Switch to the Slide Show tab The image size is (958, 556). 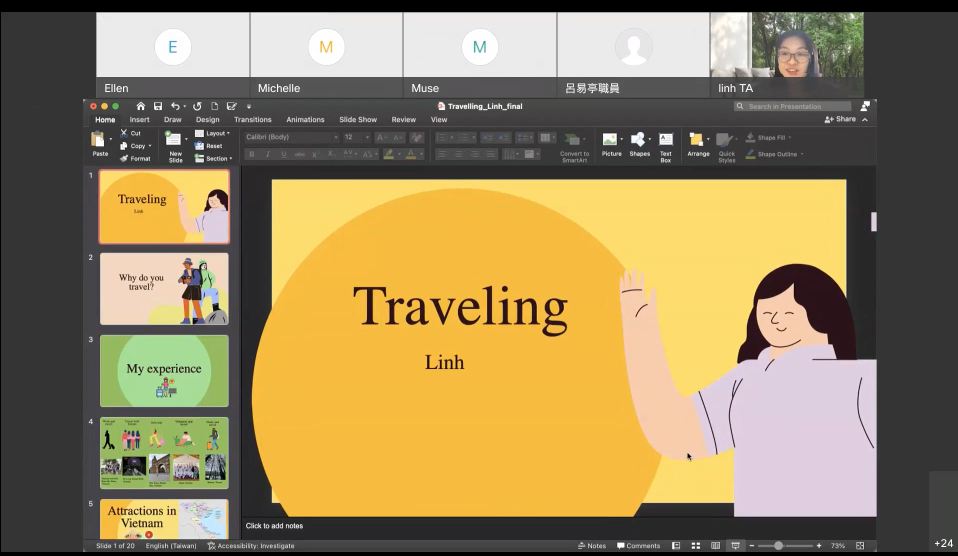pyautogui.click(x=358, y=120)
